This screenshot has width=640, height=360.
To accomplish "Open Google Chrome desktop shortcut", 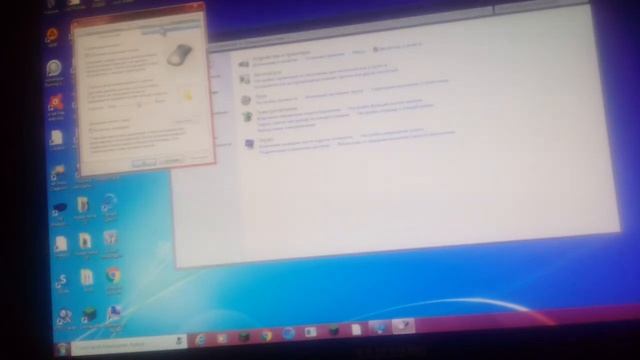I will [x=113, y=276].
